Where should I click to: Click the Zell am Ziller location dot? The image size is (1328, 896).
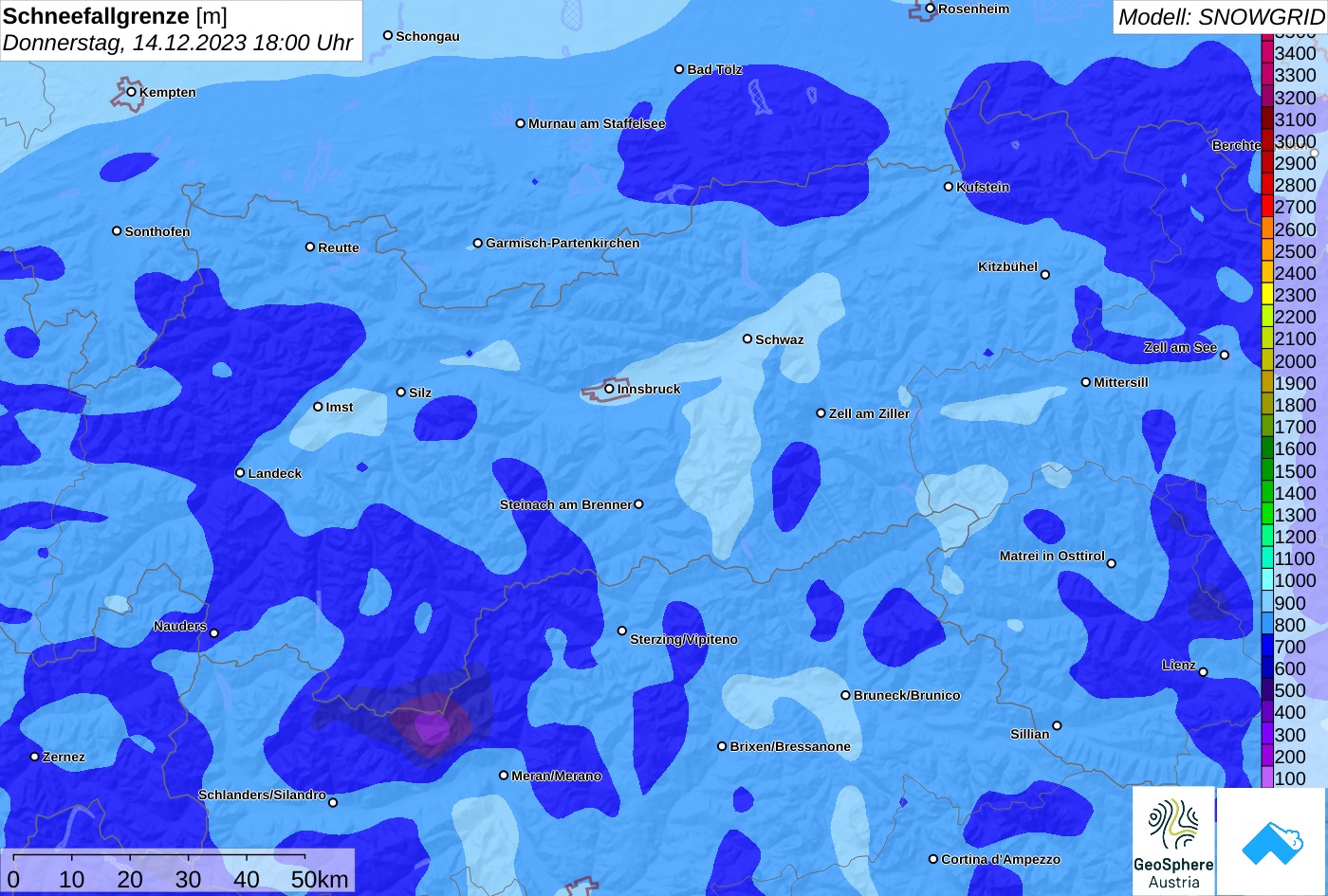click(821, 413)
